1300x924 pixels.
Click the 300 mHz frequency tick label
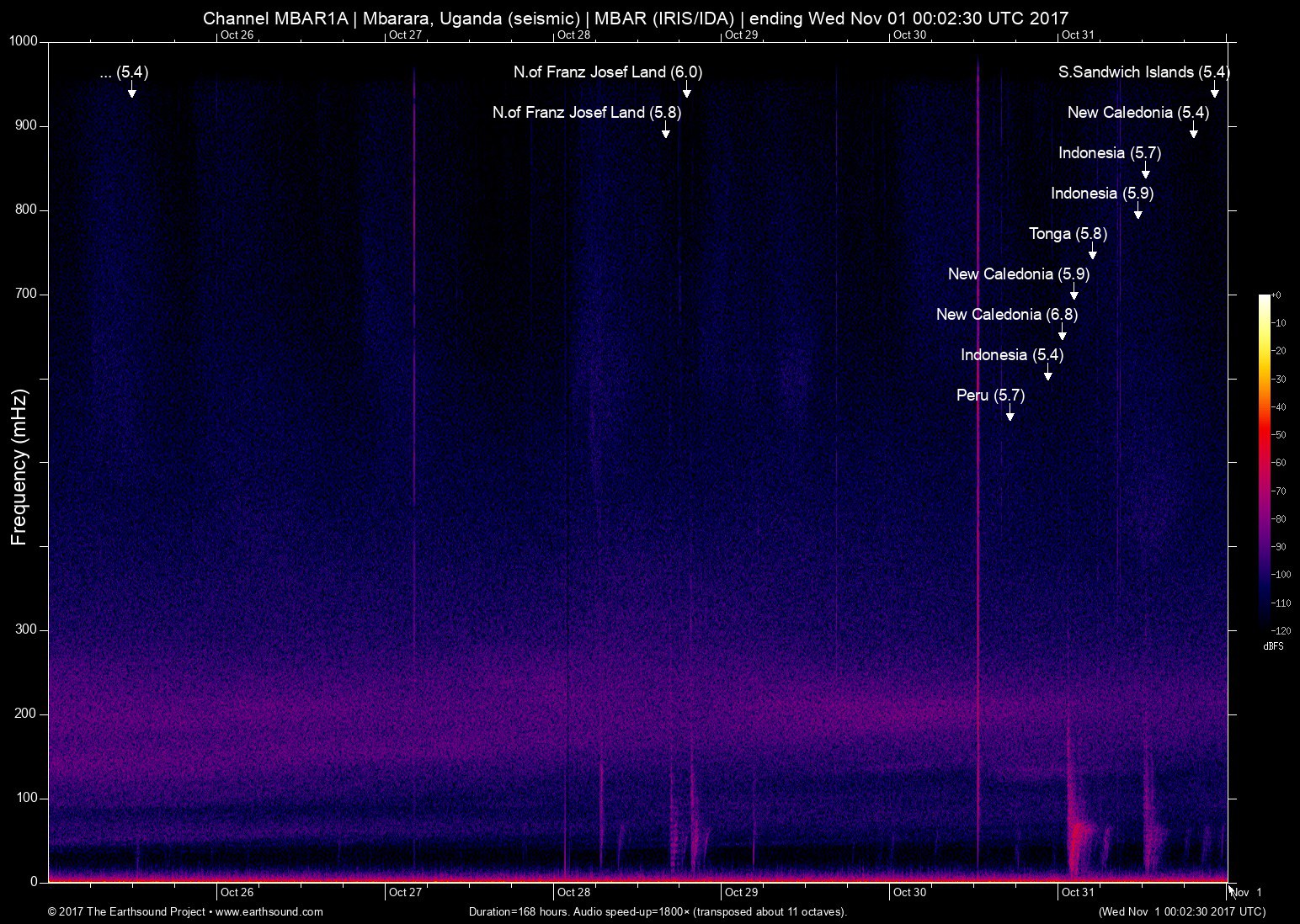pyautogui.click(x=28, y=629)
